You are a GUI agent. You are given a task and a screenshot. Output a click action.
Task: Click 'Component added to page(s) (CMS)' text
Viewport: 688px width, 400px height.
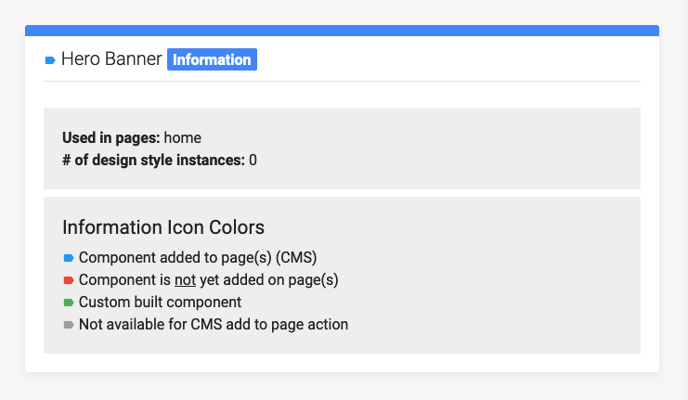(x=198, y=257)
